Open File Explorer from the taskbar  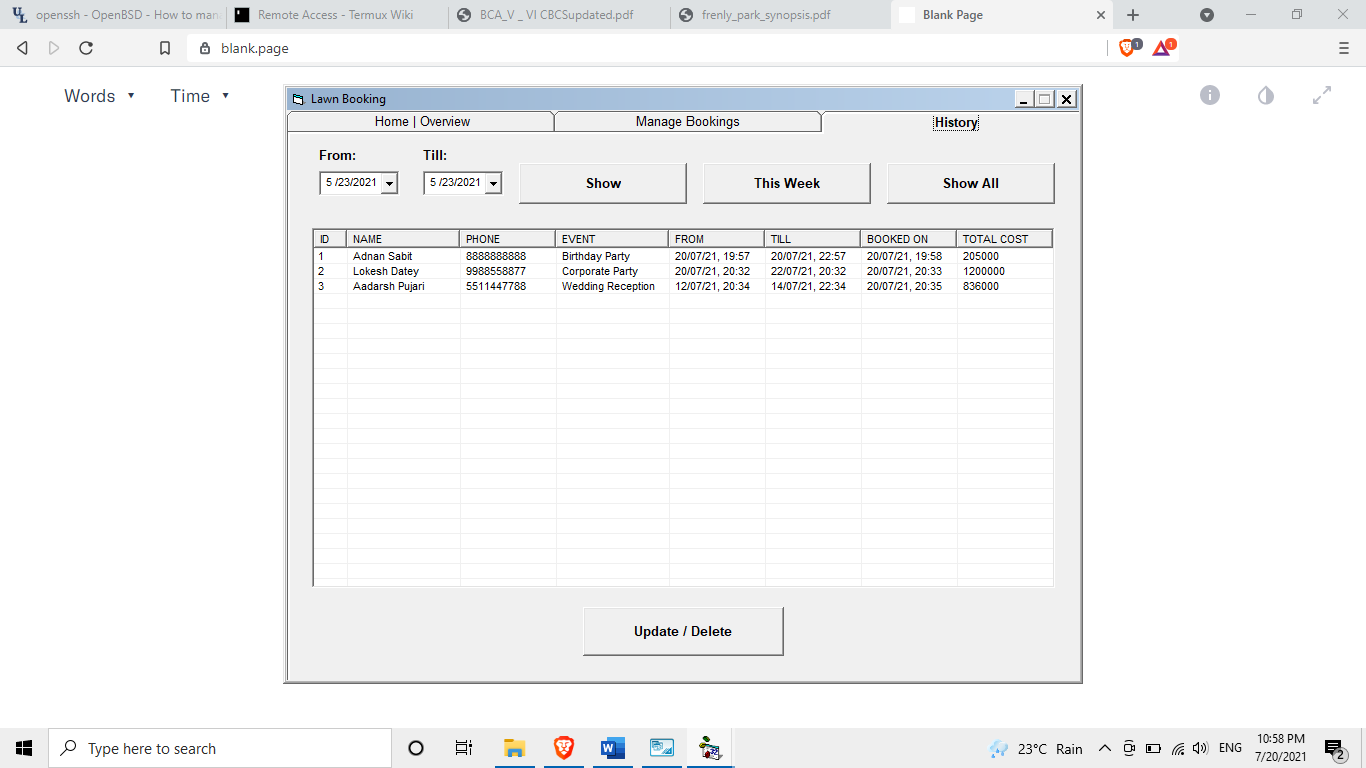coord(514,747)
